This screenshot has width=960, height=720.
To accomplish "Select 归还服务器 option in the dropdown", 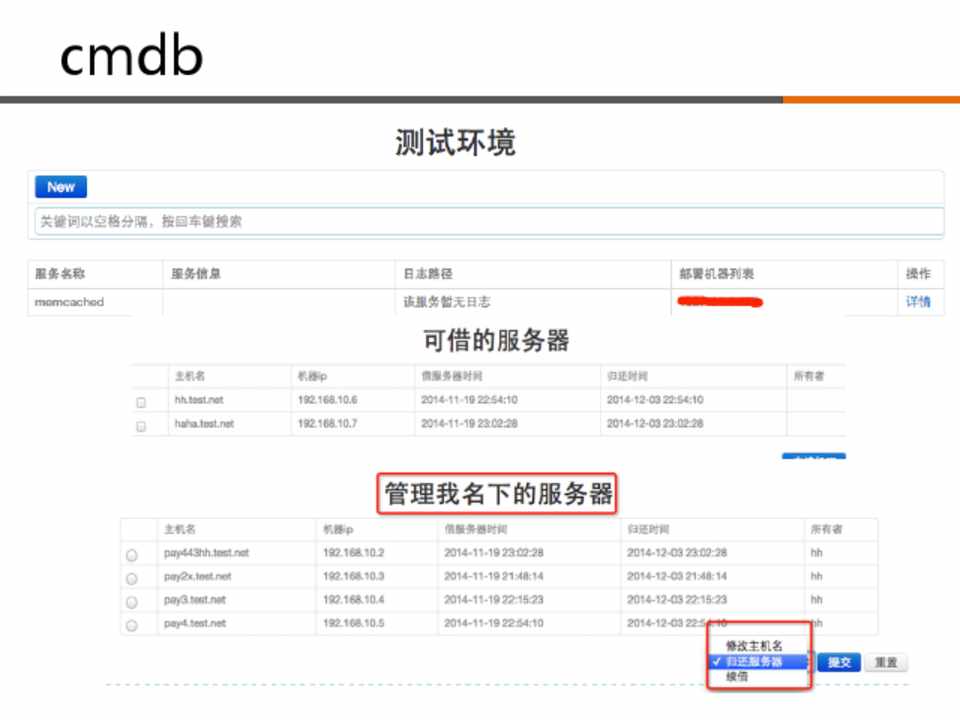I will [754, 661].
